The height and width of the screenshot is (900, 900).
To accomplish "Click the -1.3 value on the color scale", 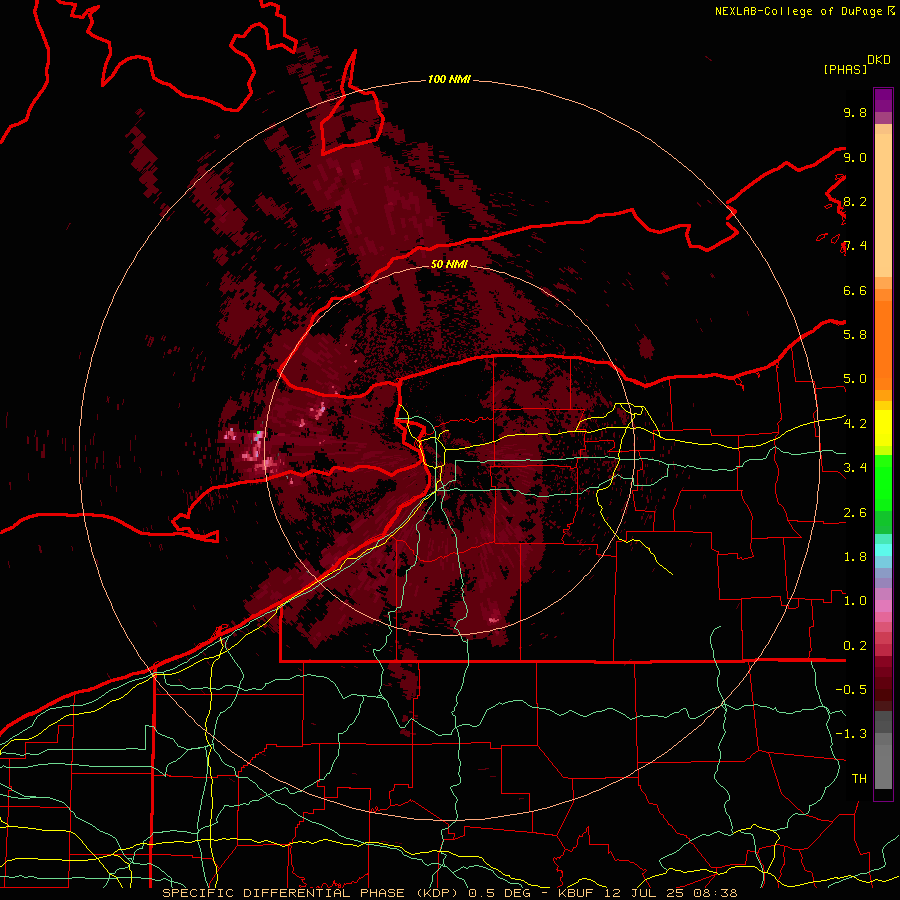I will (851, 734).
